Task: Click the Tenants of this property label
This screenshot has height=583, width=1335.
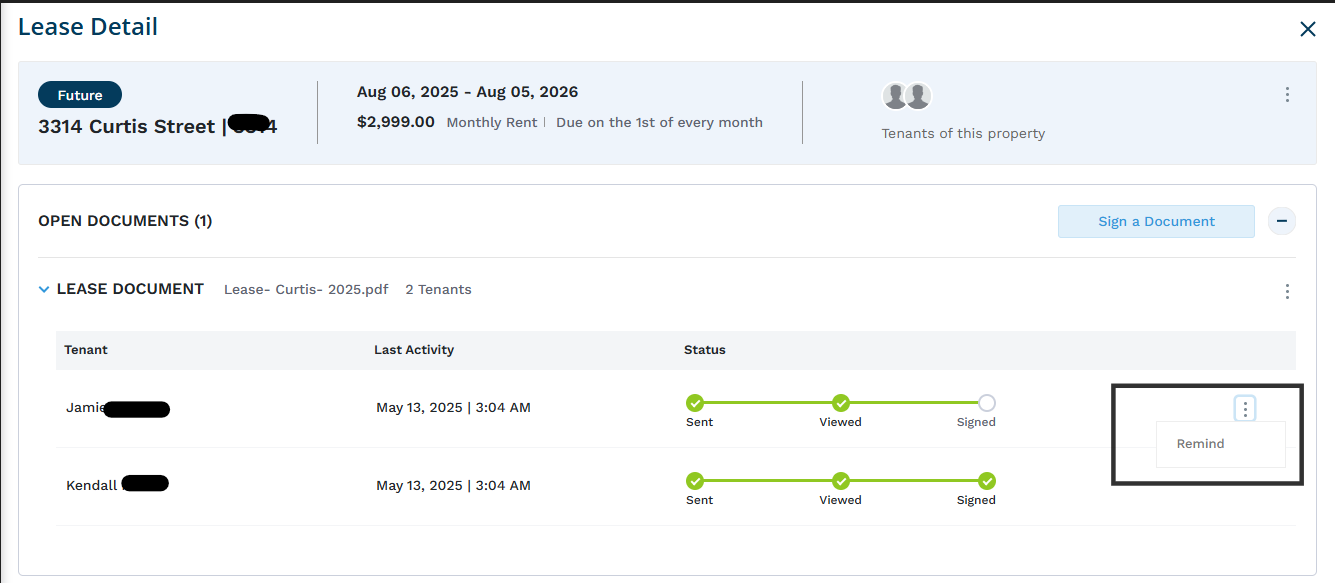Action: 963,133
